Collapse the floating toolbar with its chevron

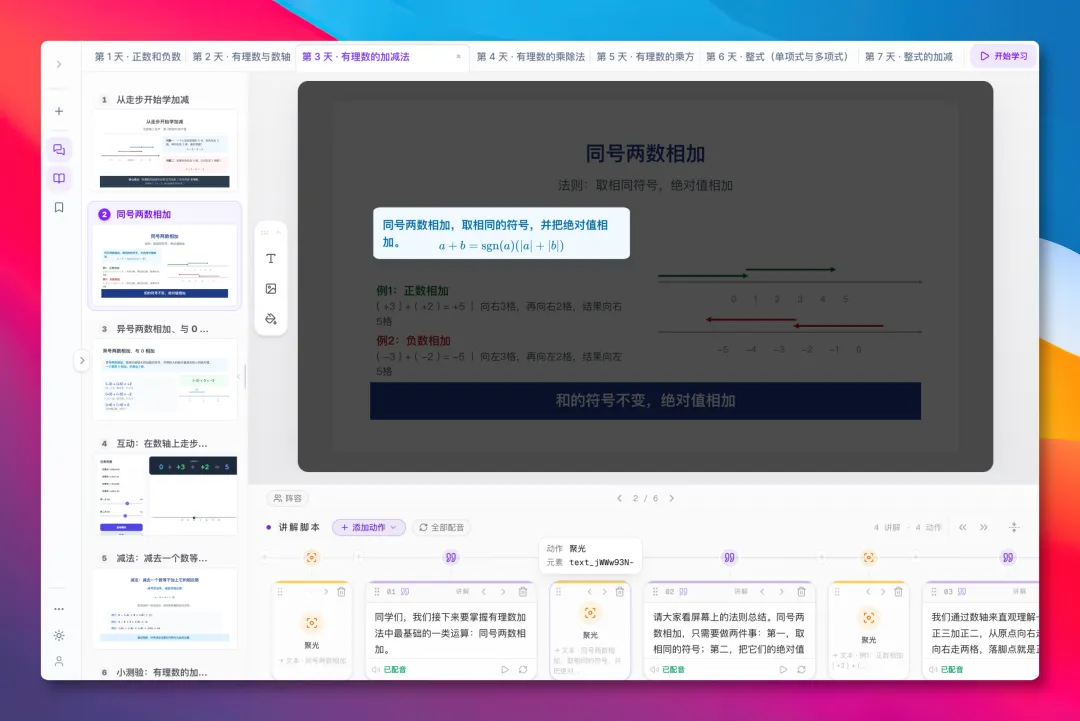pyautogui.click(x=278, y=233)
